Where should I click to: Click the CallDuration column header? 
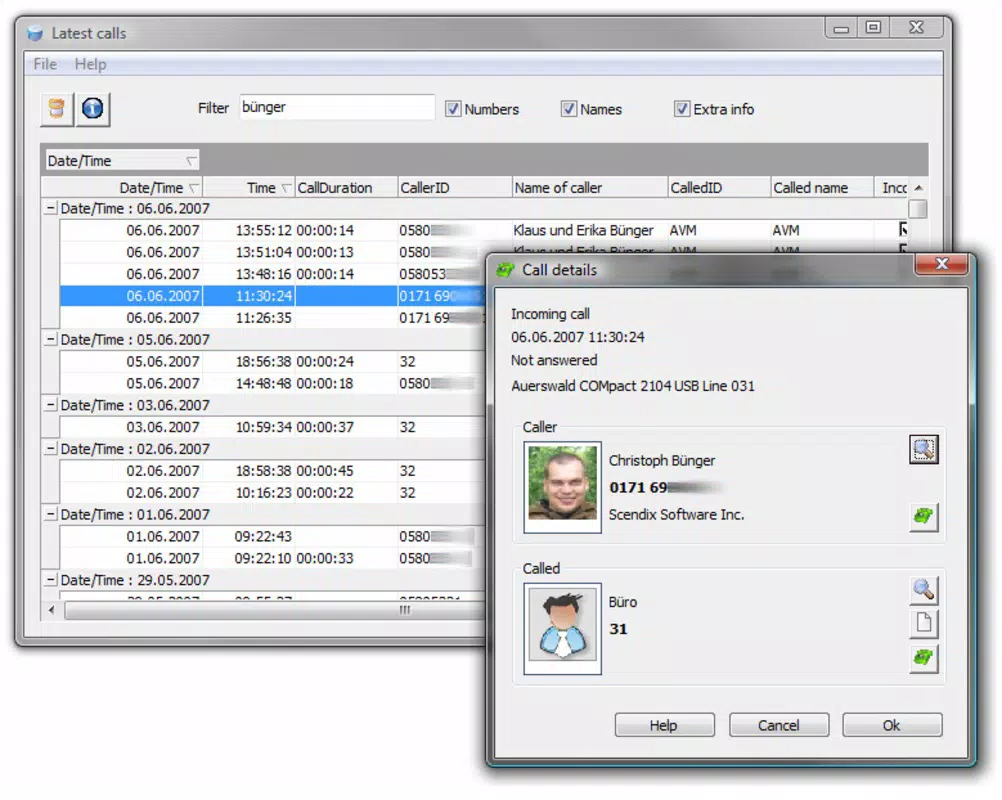[x=346, y=188]
